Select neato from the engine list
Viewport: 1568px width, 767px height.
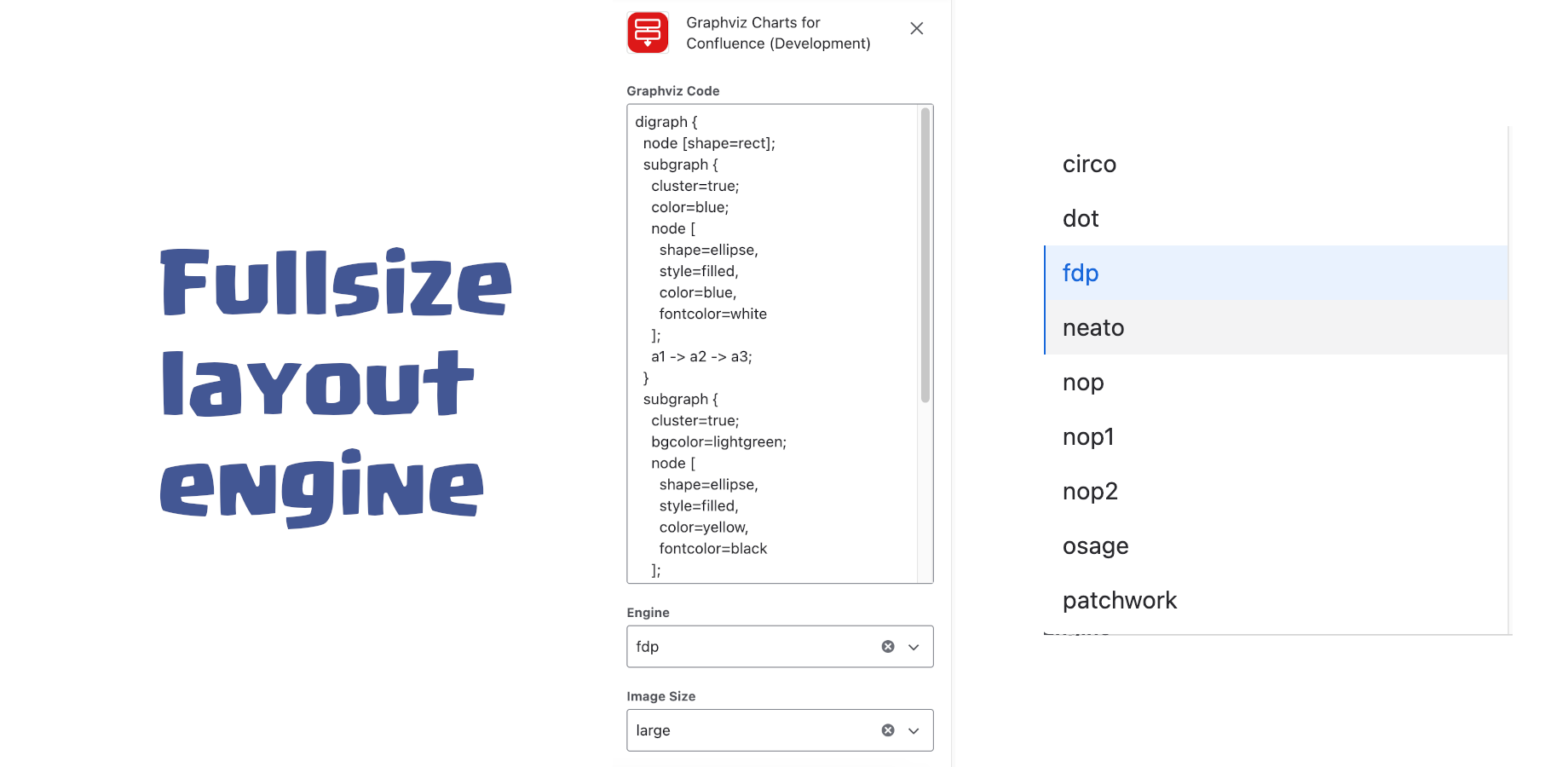[1277, 327]
